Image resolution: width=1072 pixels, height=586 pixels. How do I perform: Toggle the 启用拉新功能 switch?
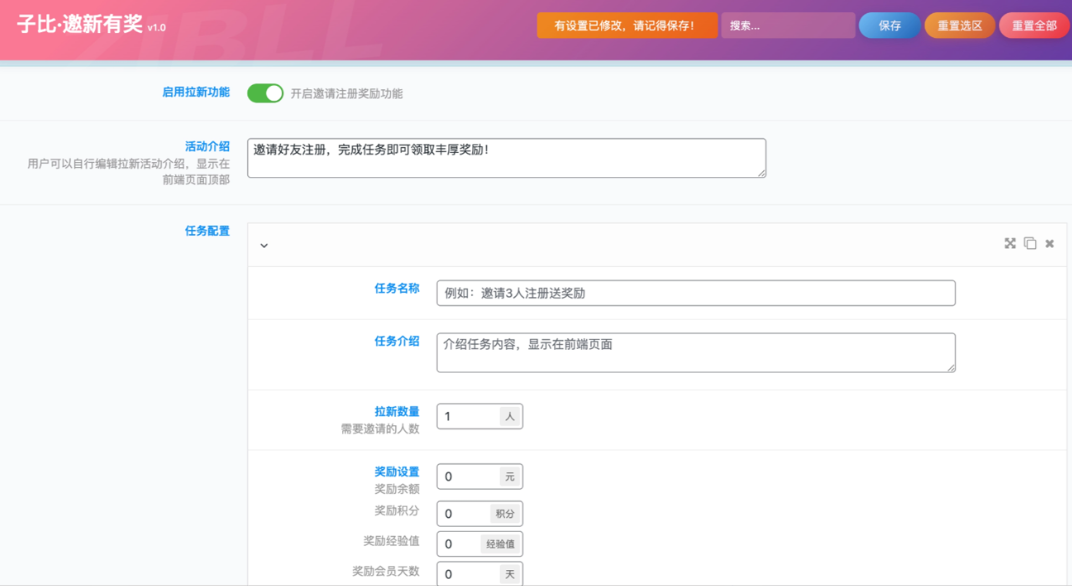coord(265,93)
